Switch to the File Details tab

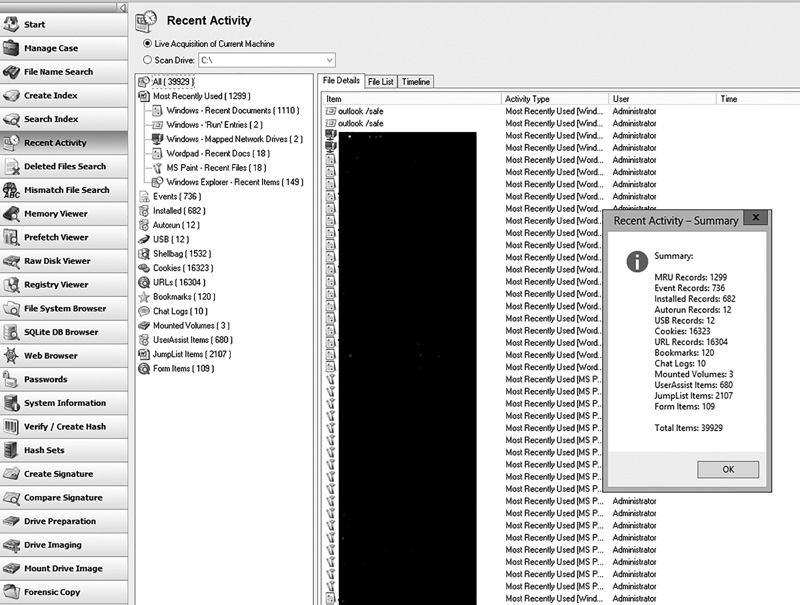point(341,81)
